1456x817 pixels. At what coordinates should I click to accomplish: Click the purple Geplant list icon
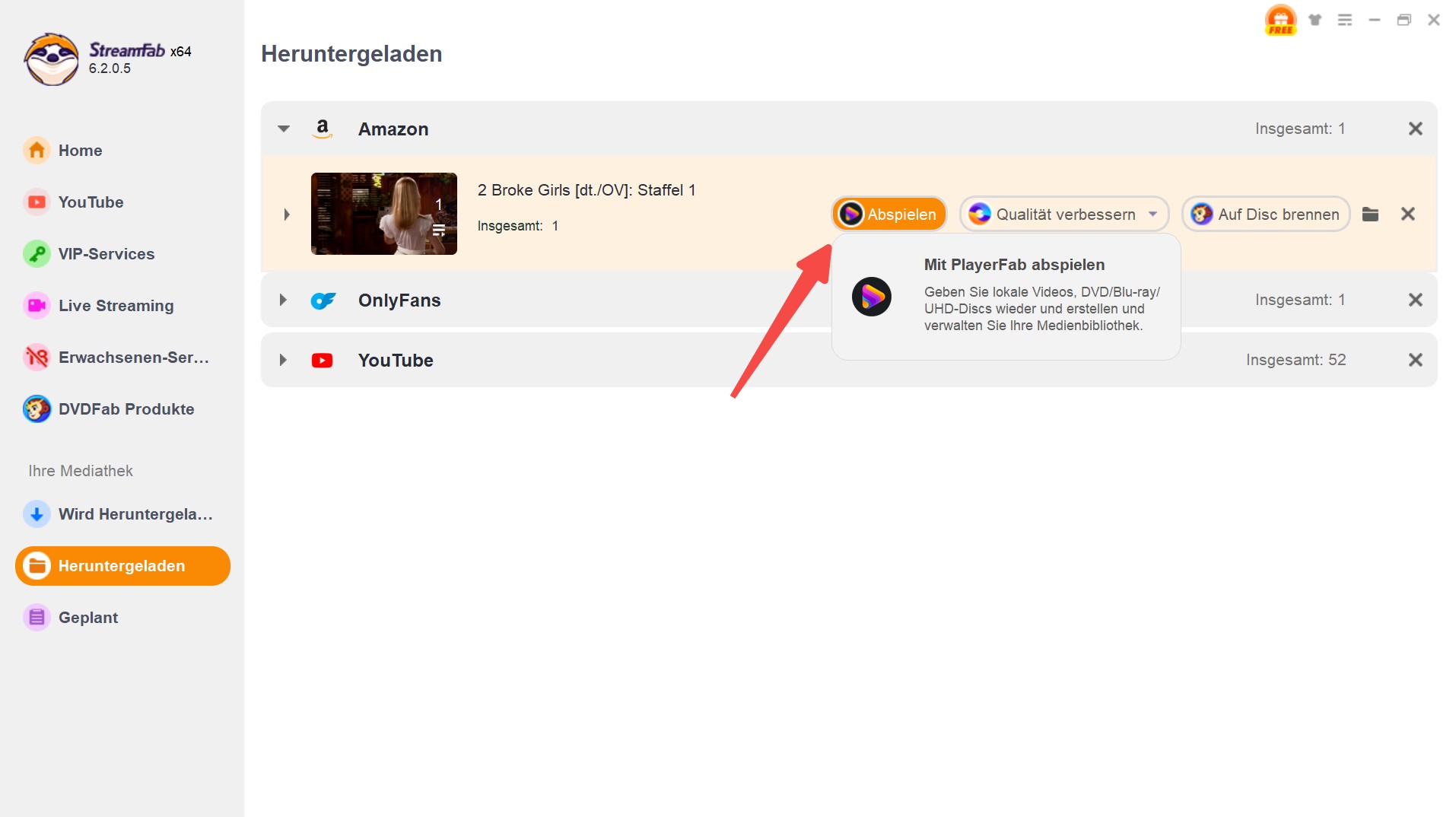pos(37,618)
